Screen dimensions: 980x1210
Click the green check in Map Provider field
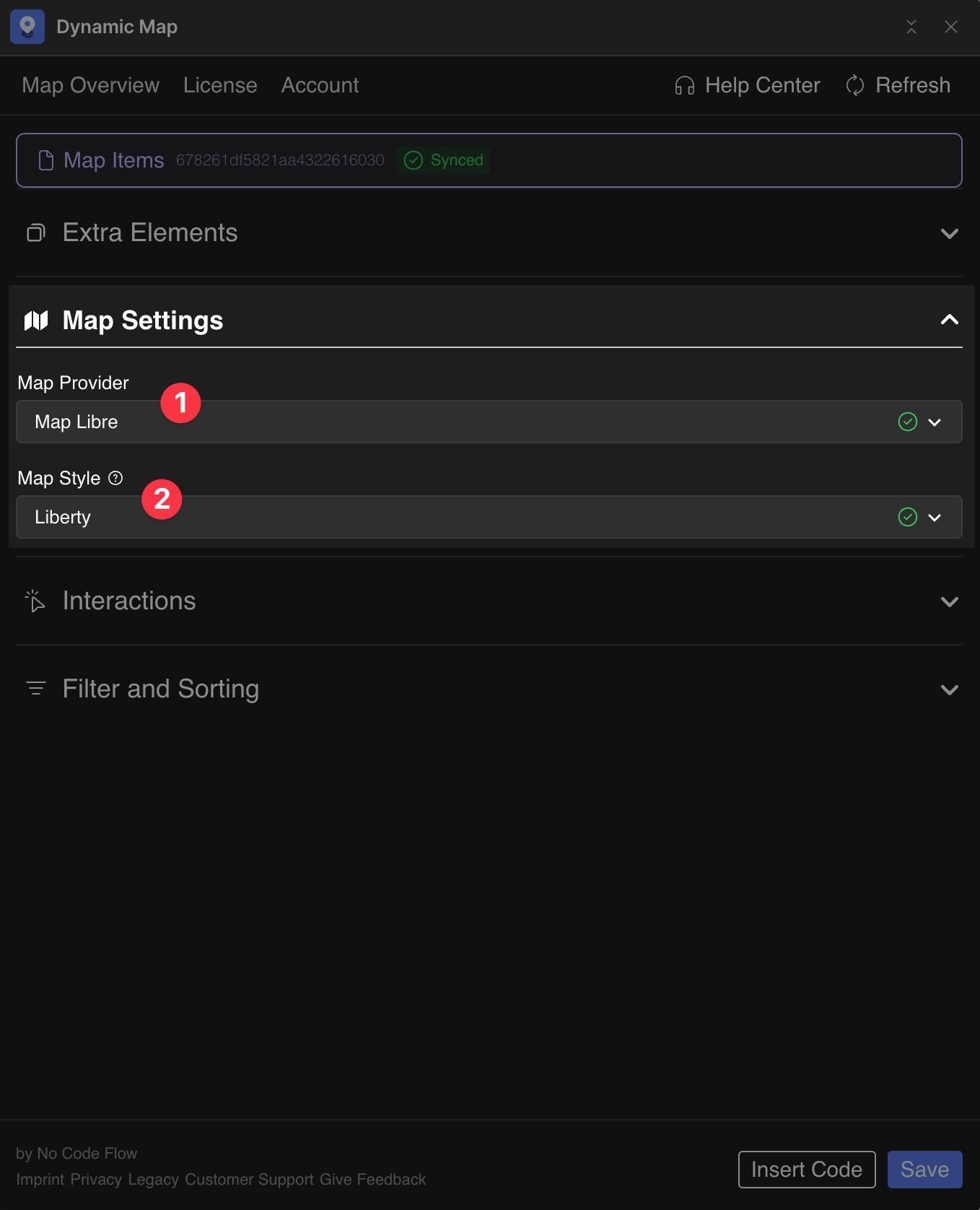coord(908,422)
